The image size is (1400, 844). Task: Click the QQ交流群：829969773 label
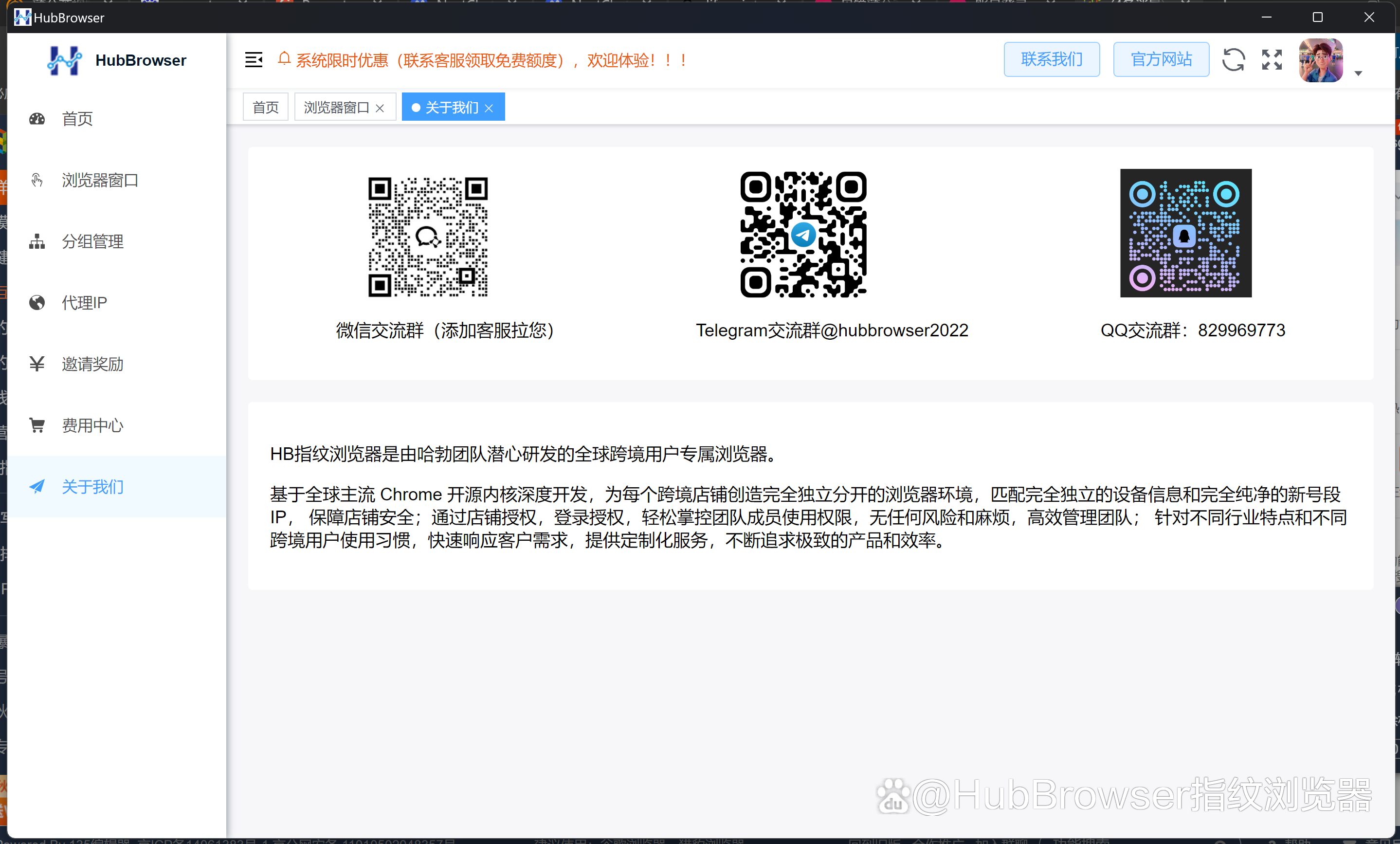point(1193,330)
